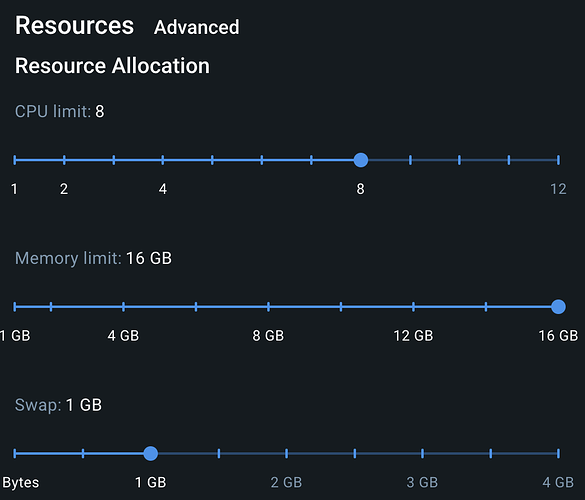Click the 8 label under CPU slider
585x500 pixels.
[360, 189]
